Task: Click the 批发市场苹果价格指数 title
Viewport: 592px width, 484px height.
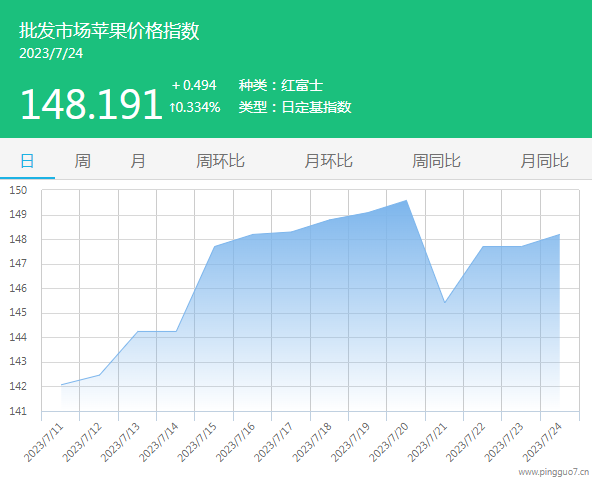Action: [109, 31]
